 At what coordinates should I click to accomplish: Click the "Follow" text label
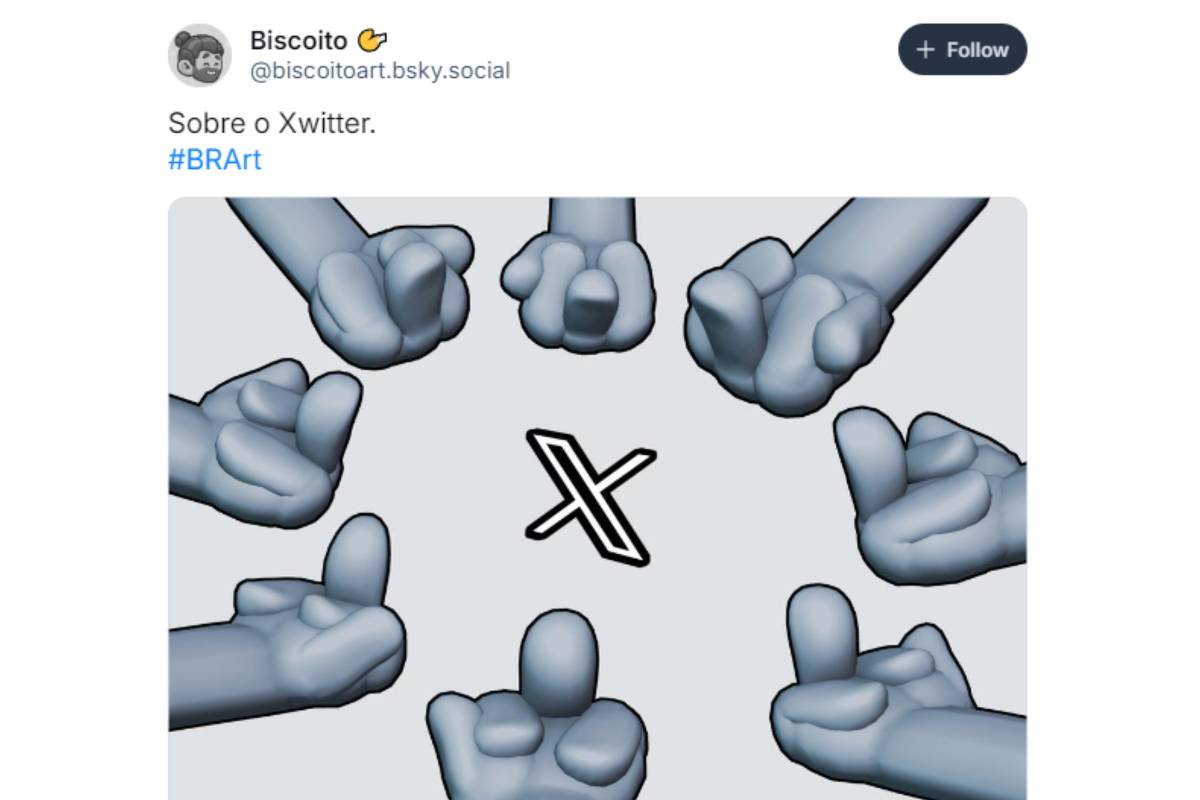977,50
